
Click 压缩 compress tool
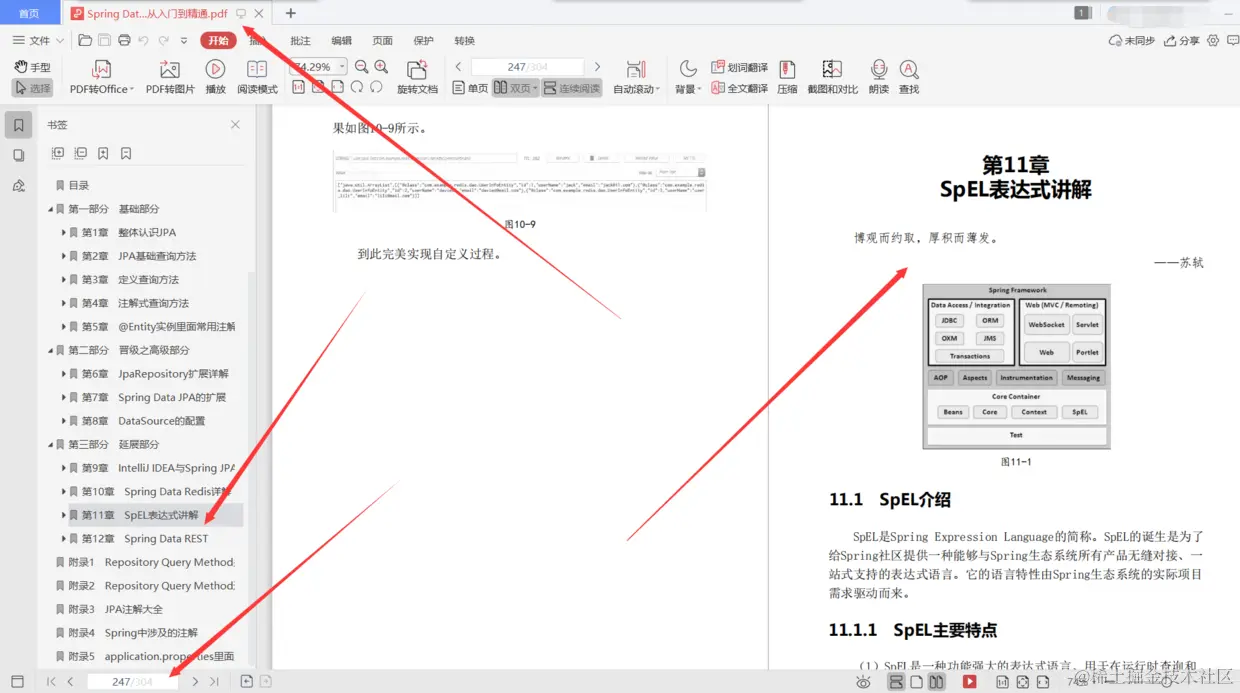coord(787,77)
